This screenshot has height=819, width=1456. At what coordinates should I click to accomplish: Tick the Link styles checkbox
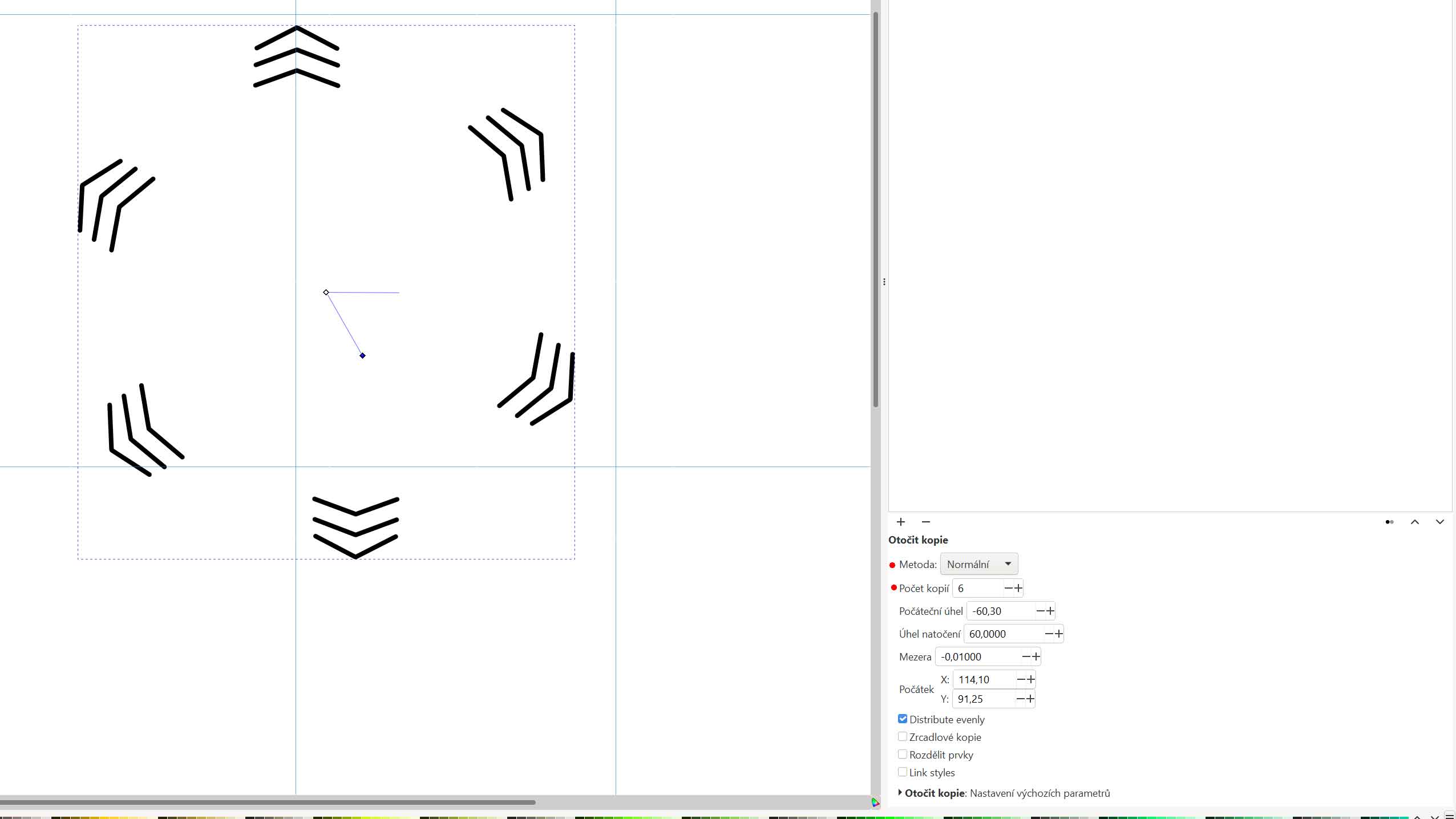point(903,772)
